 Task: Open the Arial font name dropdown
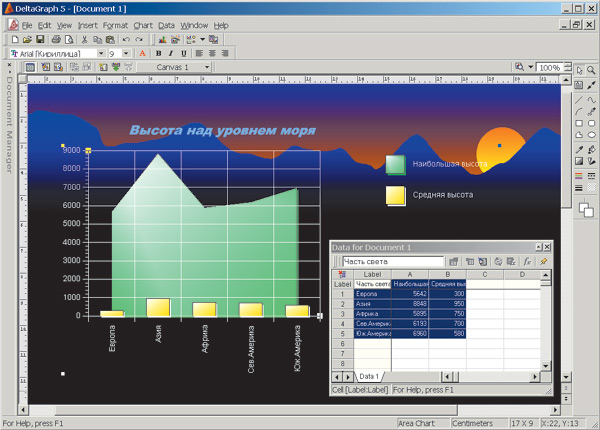coord(100,53)
